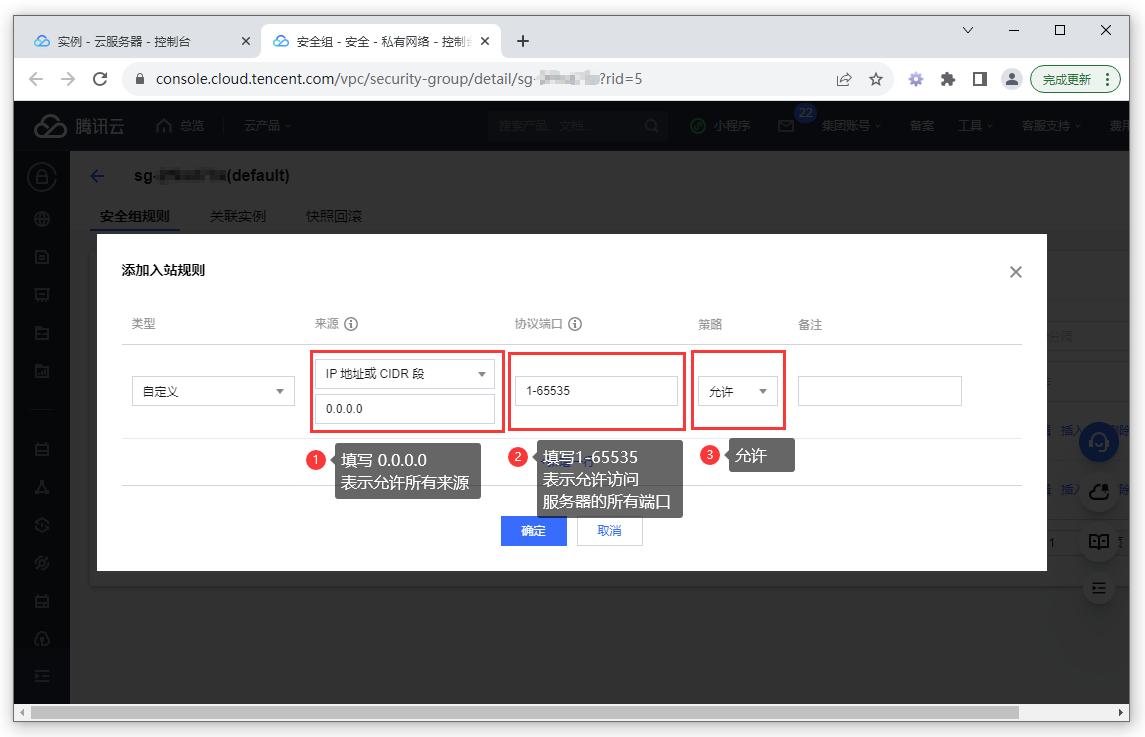Click the 小程序 mini program icon
This screenshot has width=1145, height=737.
[x=716, y=125]
